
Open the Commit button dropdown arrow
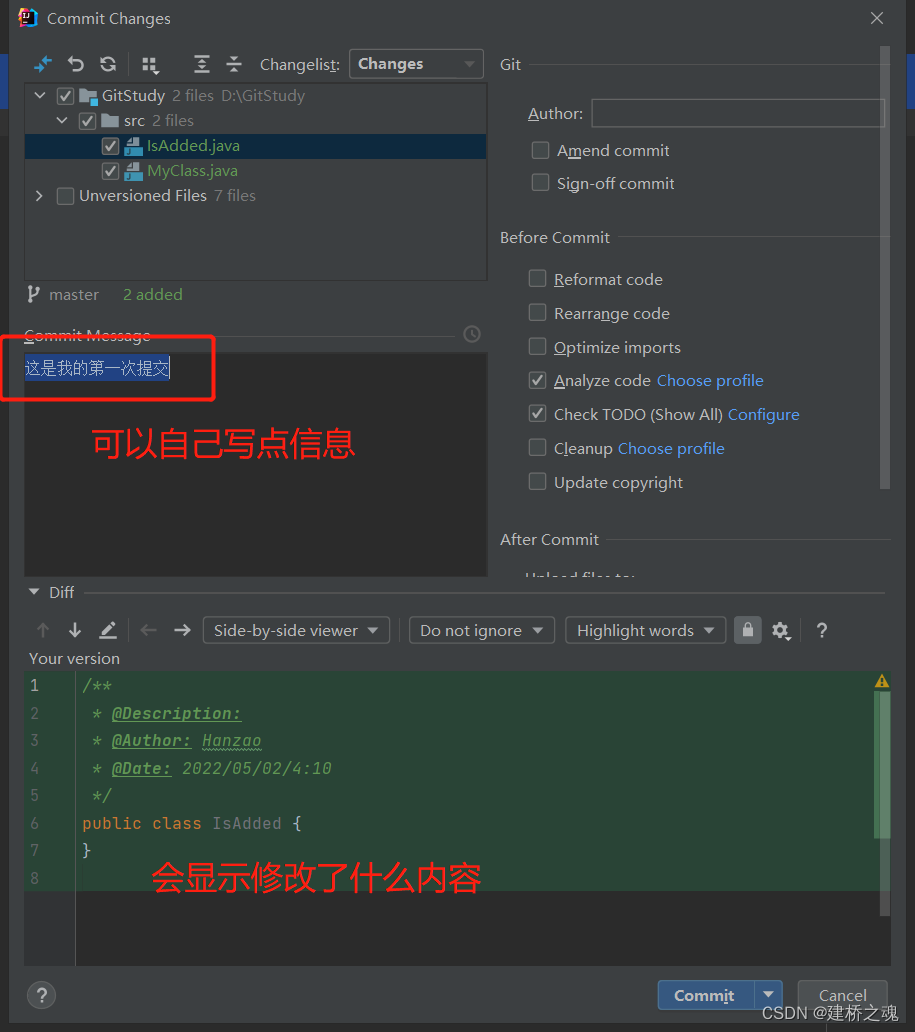(768, 995)
